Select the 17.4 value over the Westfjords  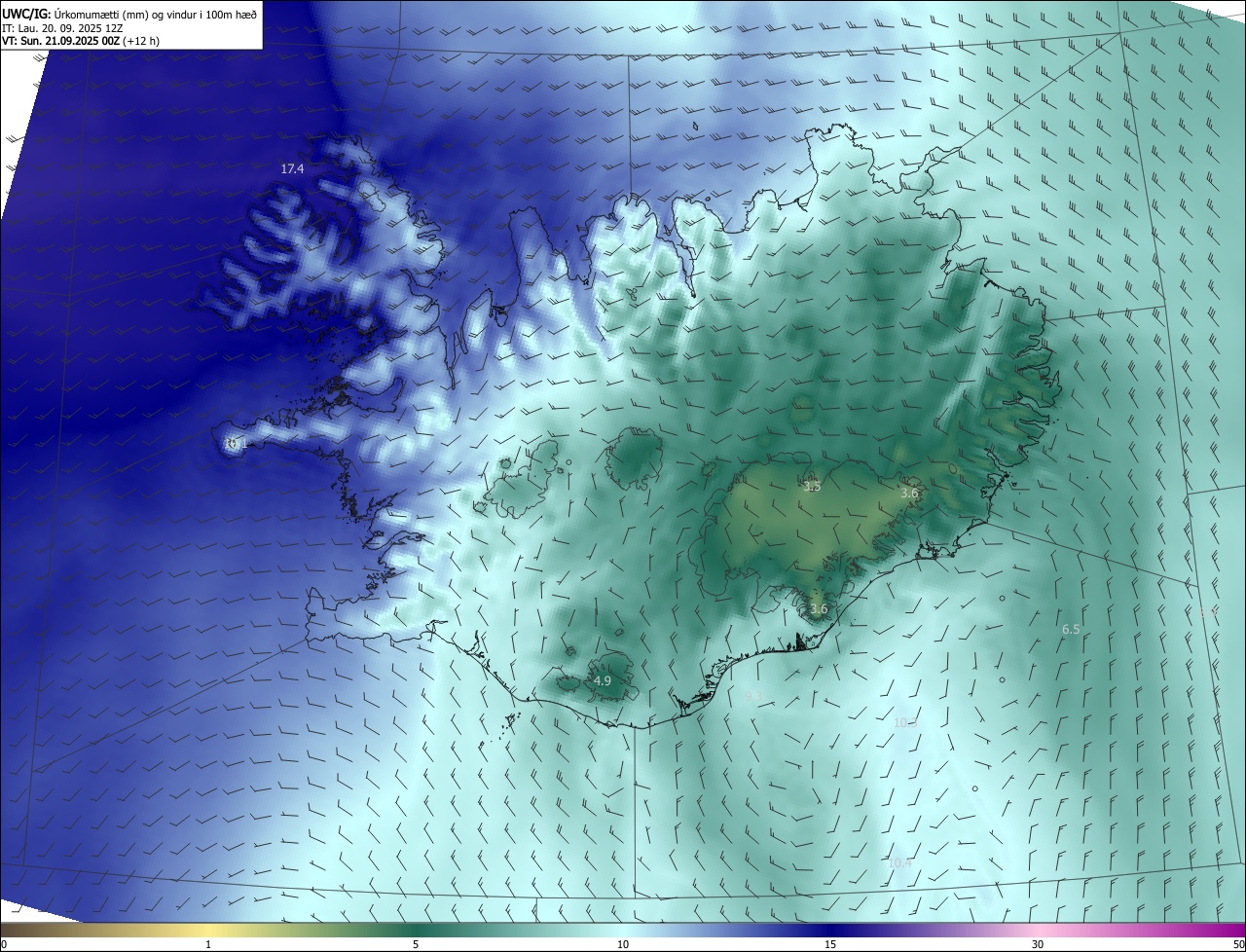click(x=292, y=169)
